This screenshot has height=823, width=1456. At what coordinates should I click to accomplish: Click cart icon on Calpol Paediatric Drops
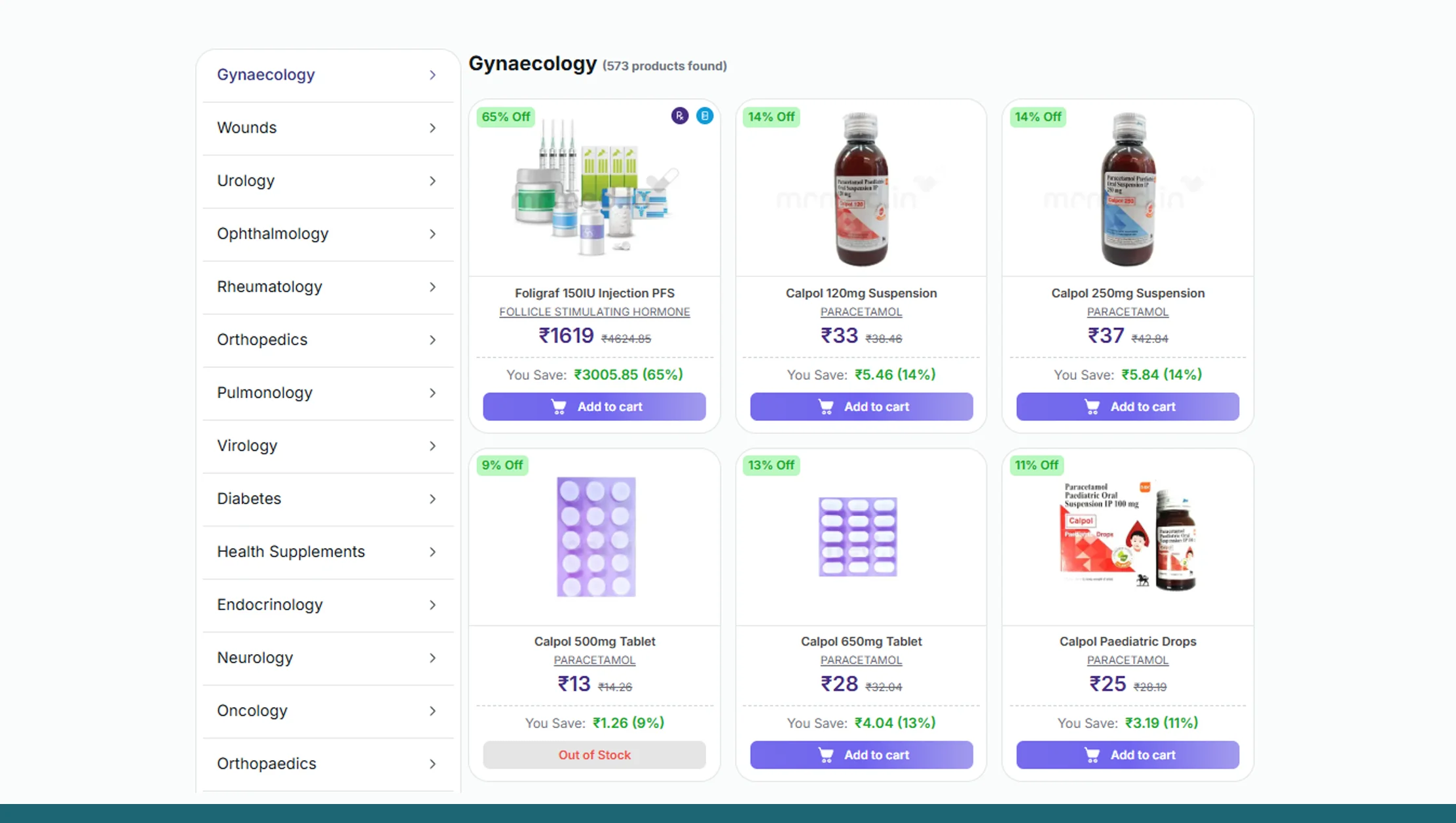pyautogui.click(x=1092, y=755)
